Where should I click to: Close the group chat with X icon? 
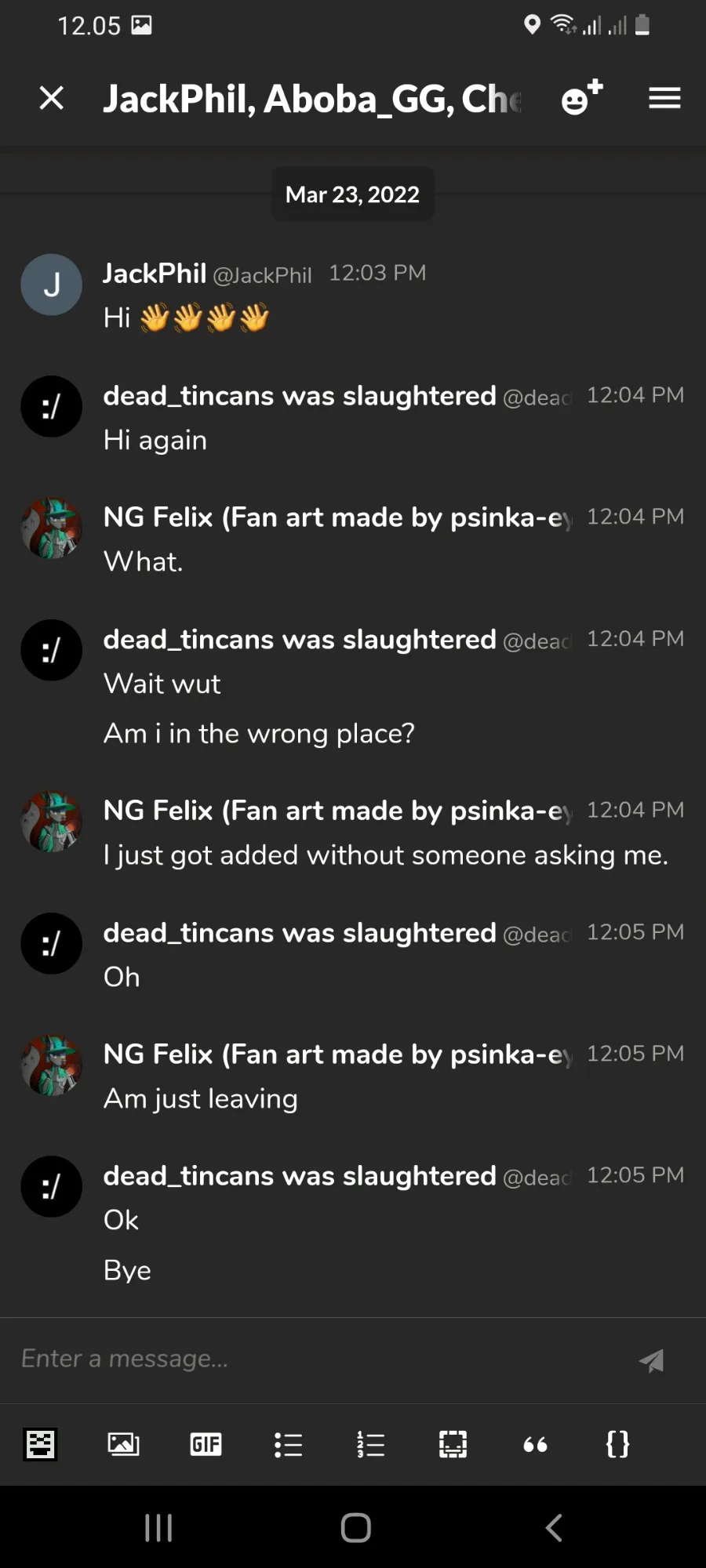click(52, 99)
